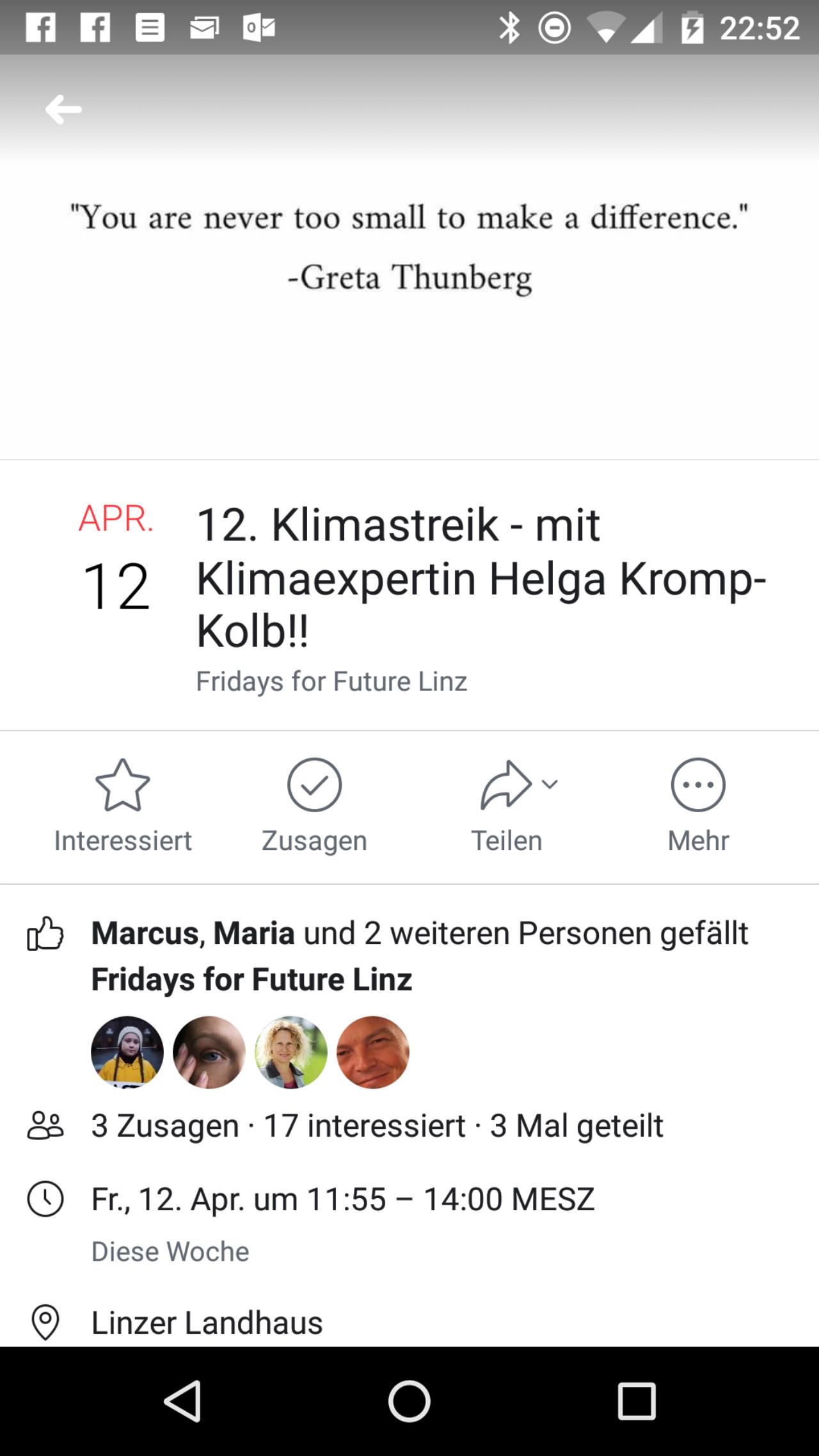The height and width of the screenshot is (1456, 819).
Task: Open the Fridays for Future Linz organizer link
Action: click(x=331, y=682)
